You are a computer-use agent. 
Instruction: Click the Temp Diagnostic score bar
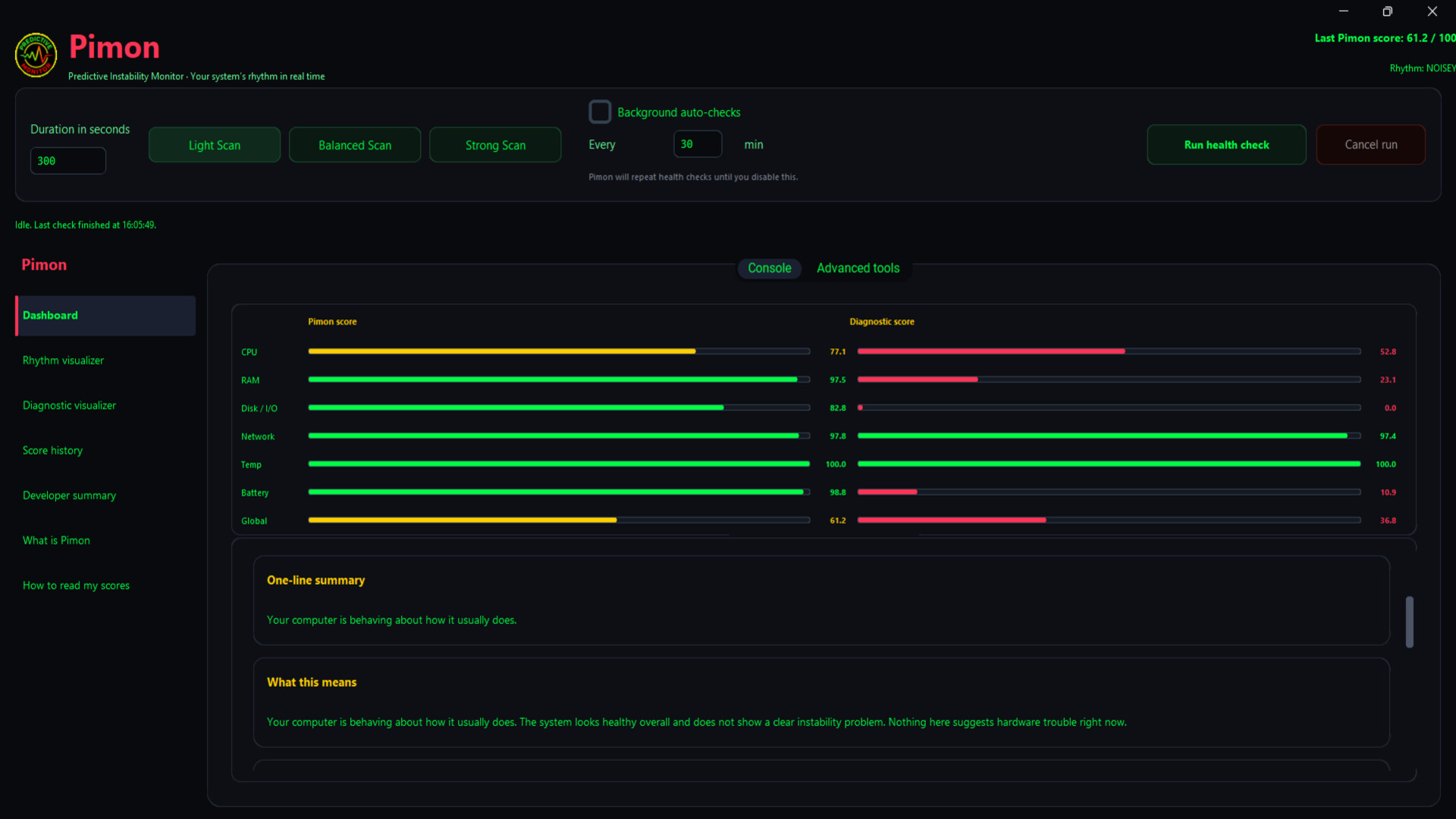[1109, 464]
